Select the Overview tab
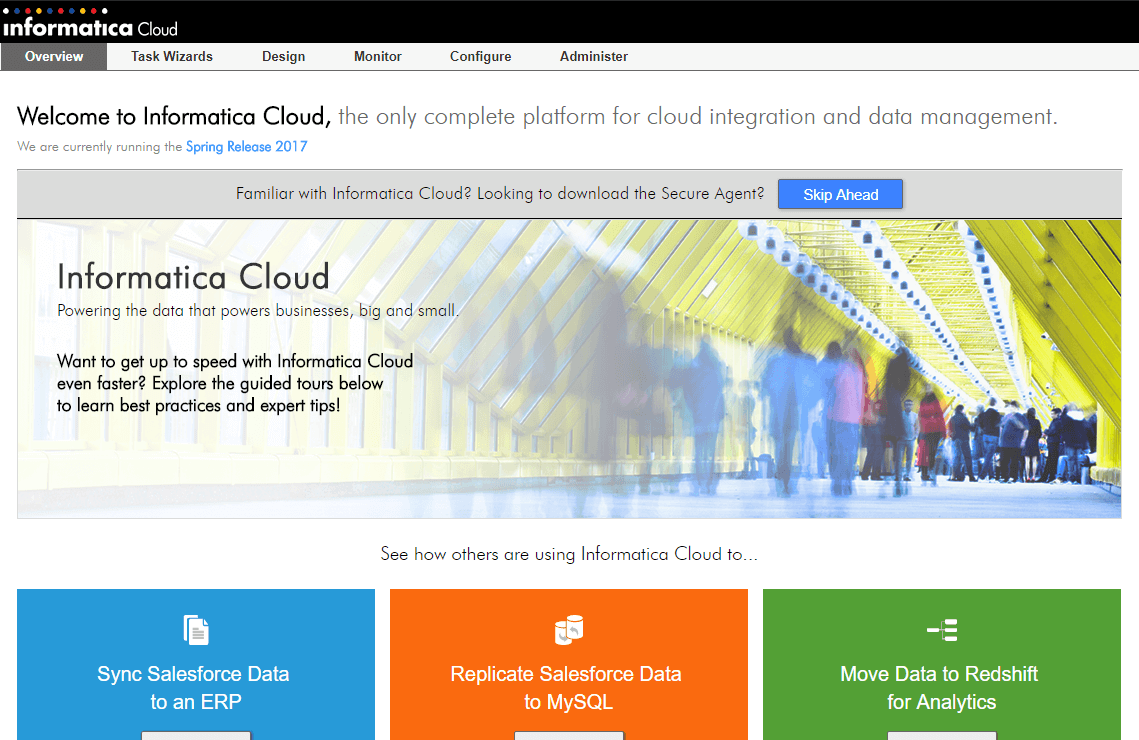Viewport: 1139px width, 740px height. pos(54,57)
